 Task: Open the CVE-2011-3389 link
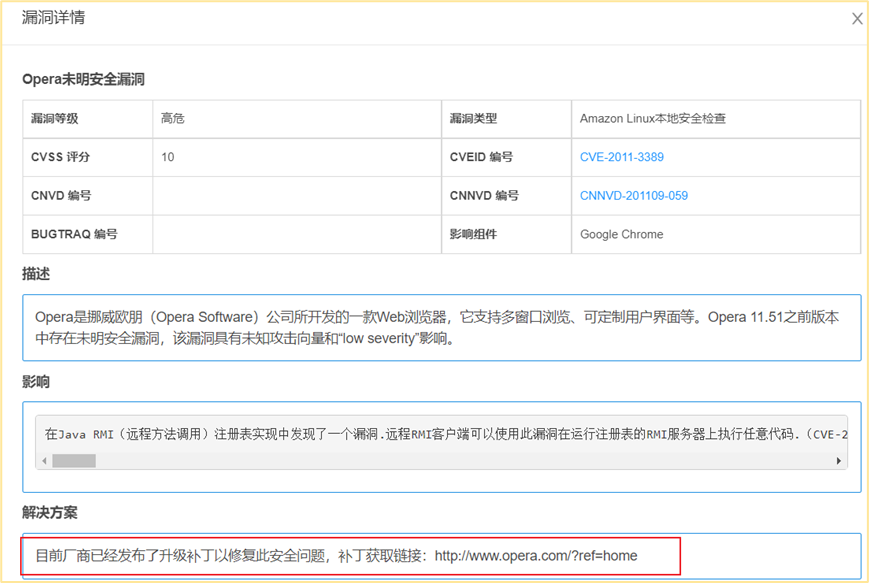click(x=621, y=157)
